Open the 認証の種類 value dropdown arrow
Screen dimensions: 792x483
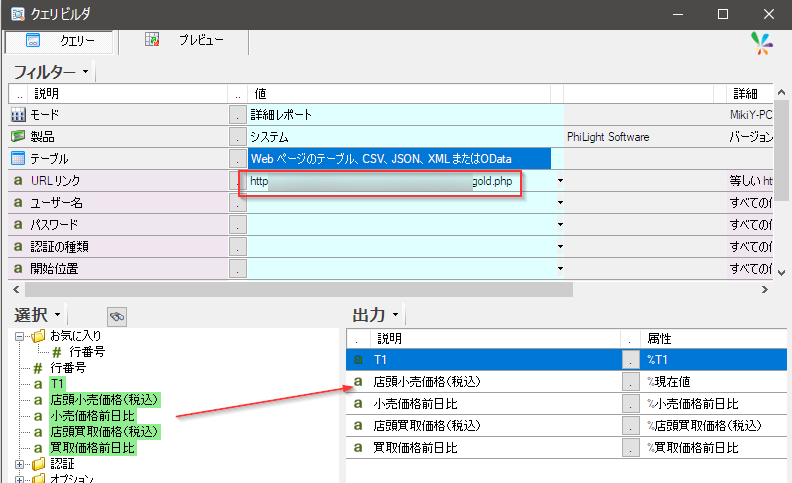[x=560, y=247]
